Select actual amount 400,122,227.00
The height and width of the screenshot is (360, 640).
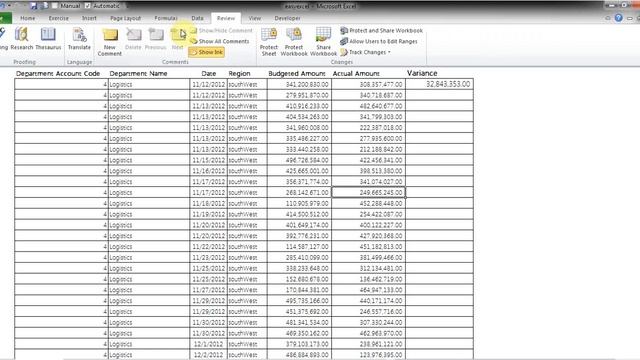click(368, 225)
